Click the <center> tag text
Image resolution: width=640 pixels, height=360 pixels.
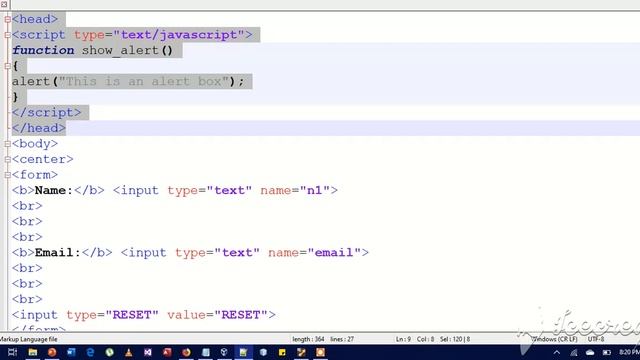click(42, 159)
